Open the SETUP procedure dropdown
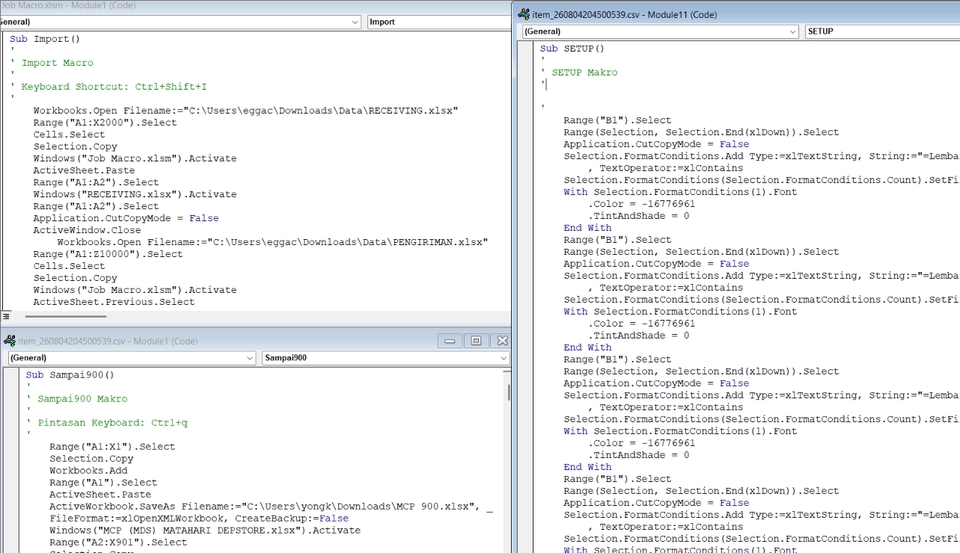The image size is (960, 553). 882,31
